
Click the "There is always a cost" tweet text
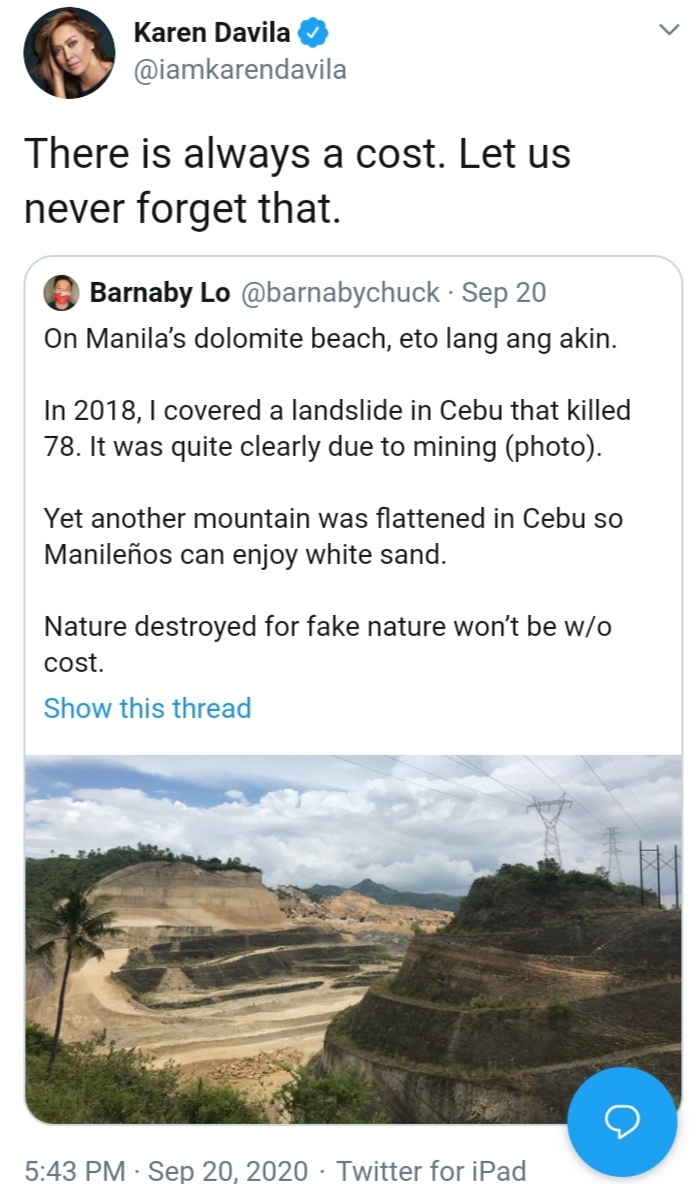click(x=297, y=181)
